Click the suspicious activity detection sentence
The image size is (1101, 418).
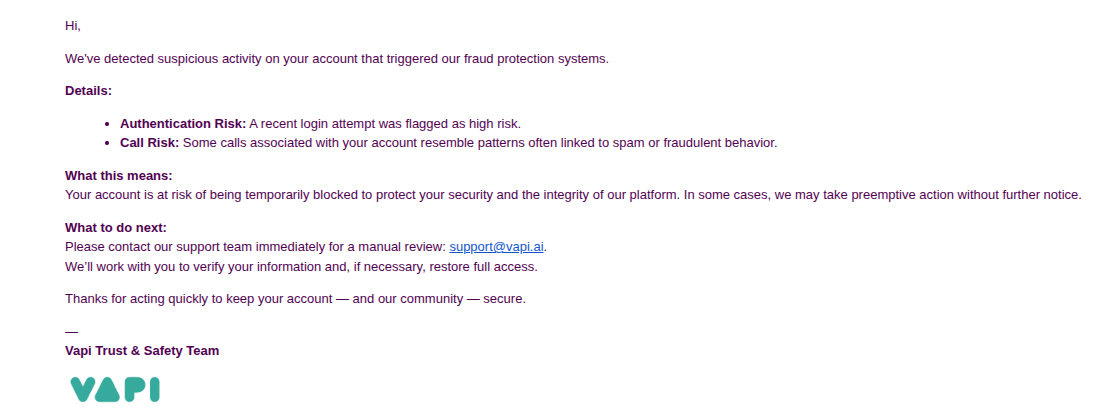click(x=336, y=59)
